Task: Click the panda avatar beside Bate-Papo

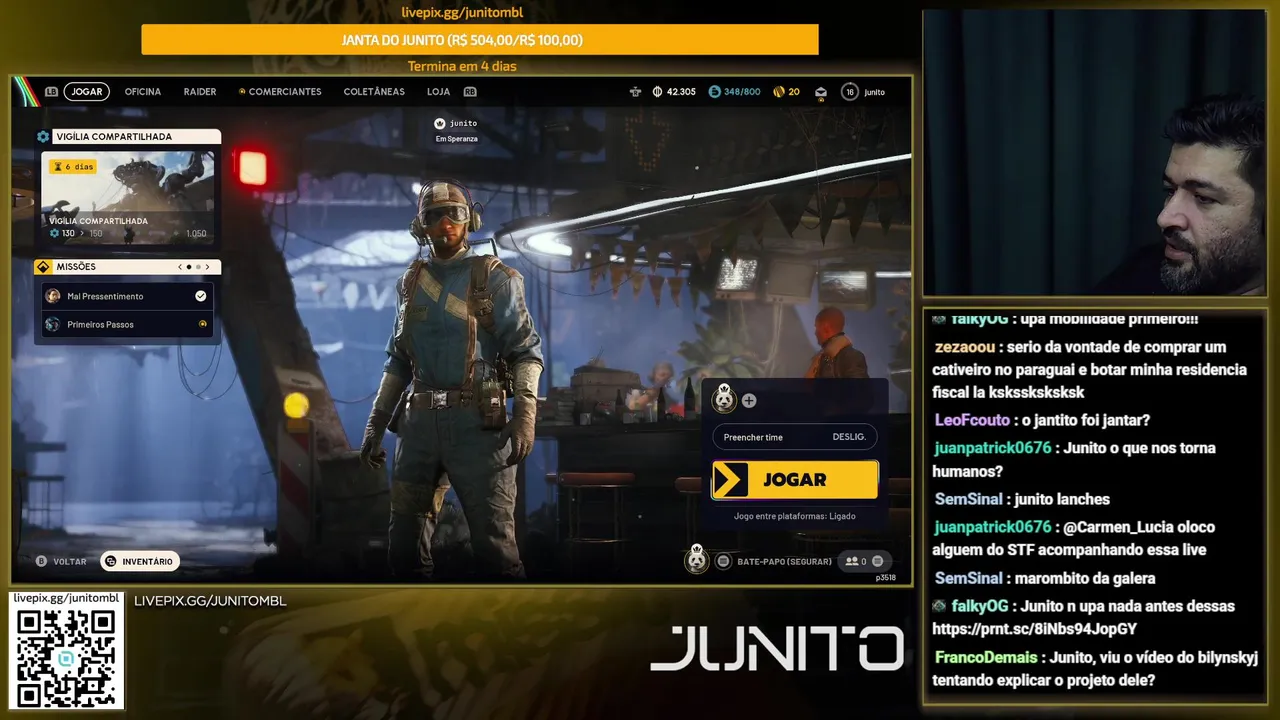Action: [697, 560]
